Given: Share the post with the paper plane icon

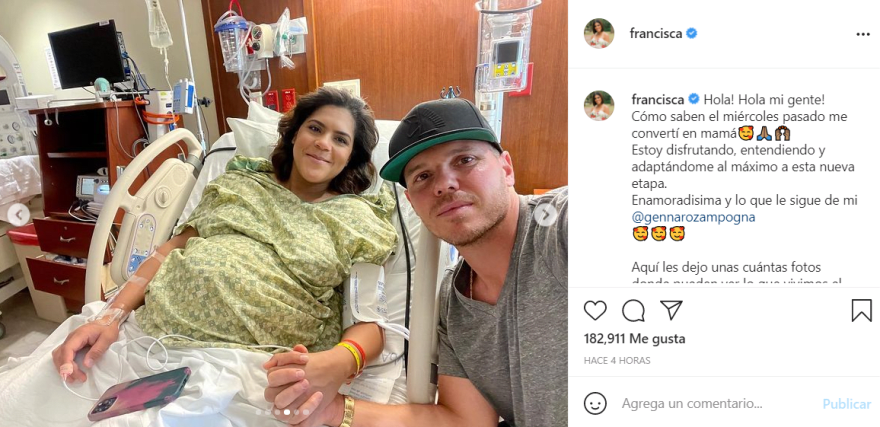Looking at the screenshot, I should [x=671, y=310].
